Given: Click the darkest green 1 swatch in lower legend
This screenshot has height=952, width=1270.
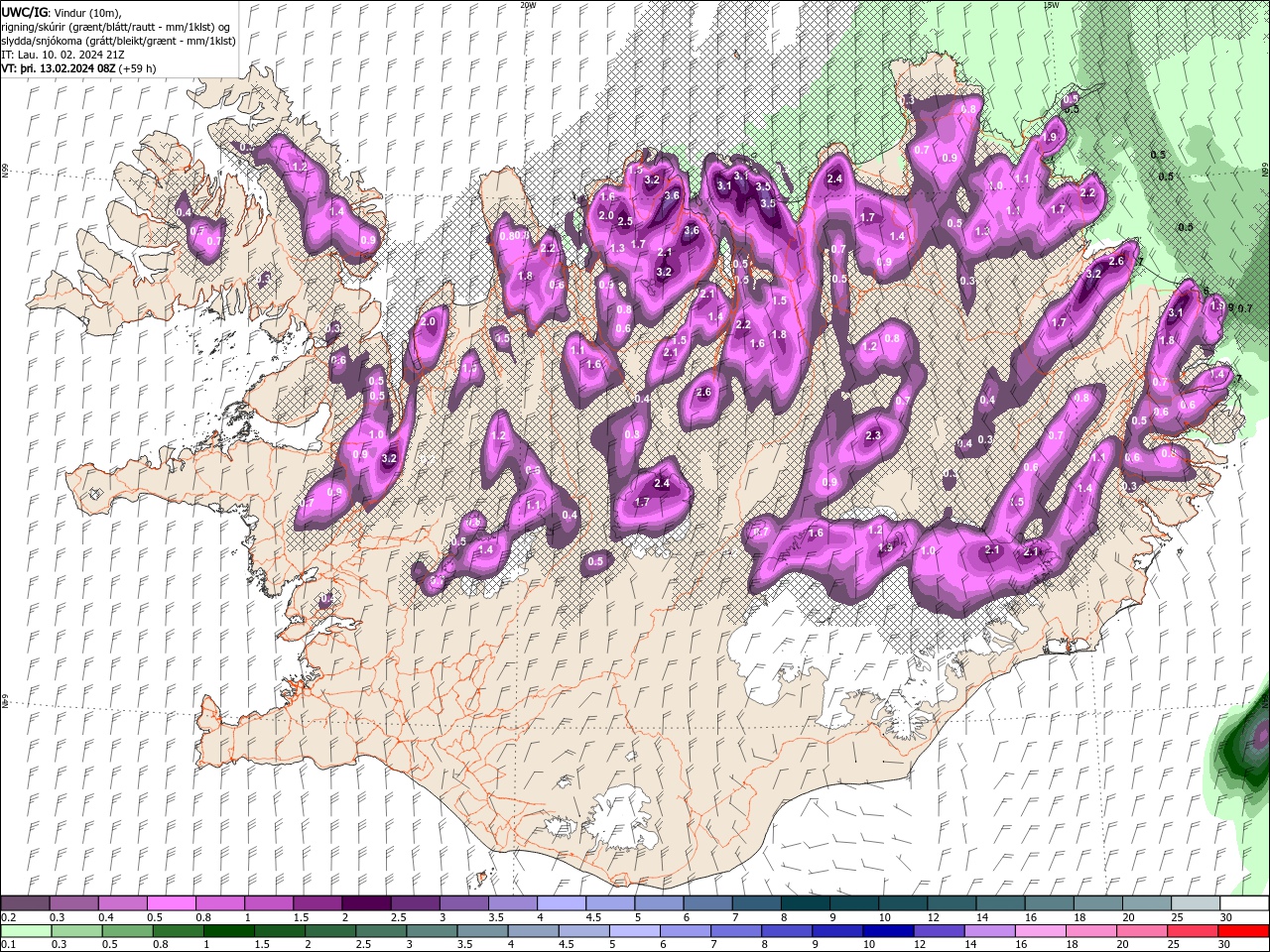Looking at the screenshot, I should coord(229,931).
